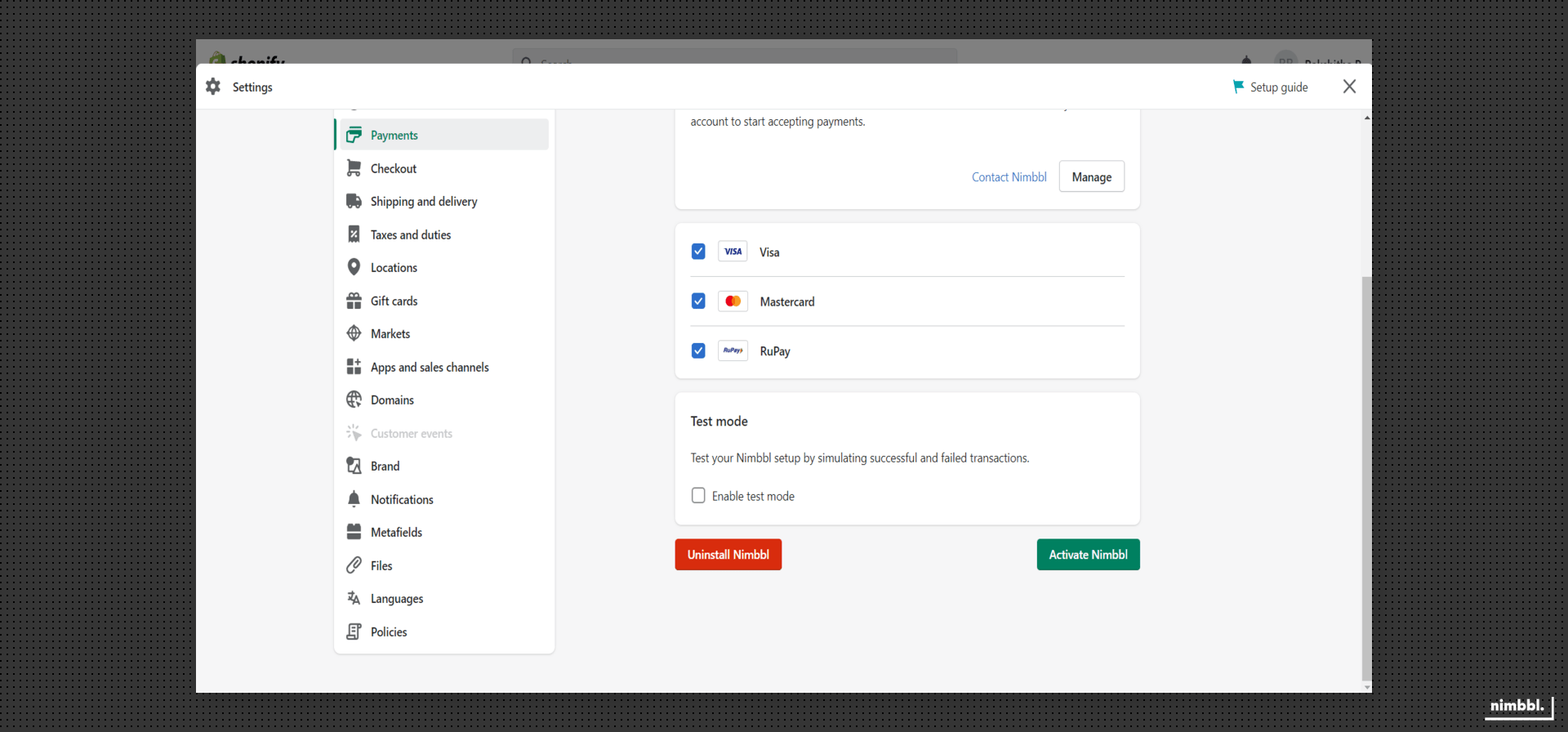Click the Apps and sales channels grid icon
The image size is (1568, 732).
[354, 367]
